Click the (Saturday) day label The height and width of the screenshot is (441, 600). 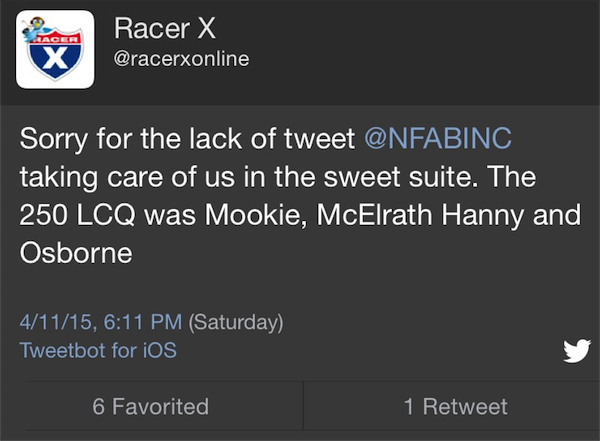236,323
